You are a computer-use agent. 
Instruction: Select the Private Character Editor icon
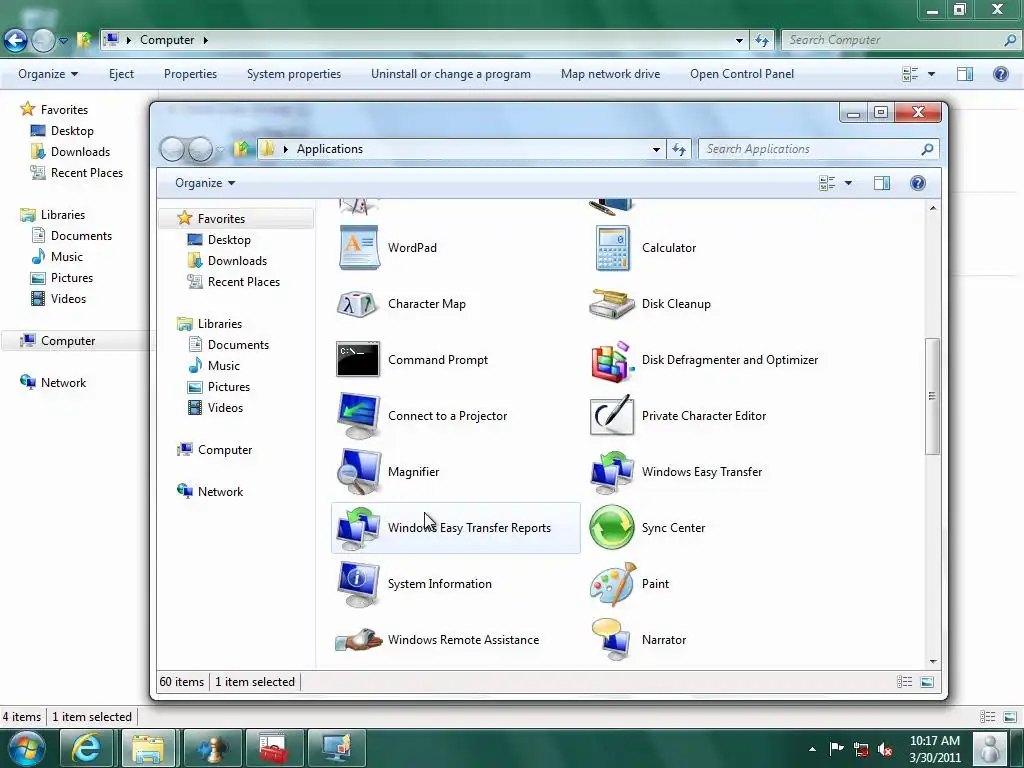pyautogui.click(x=611, y=415)
